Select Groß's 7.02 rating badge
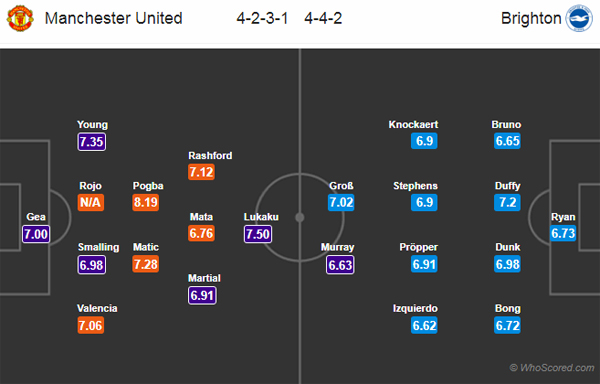The width and height of the screenshot is (600, 384). coord(341,202)
